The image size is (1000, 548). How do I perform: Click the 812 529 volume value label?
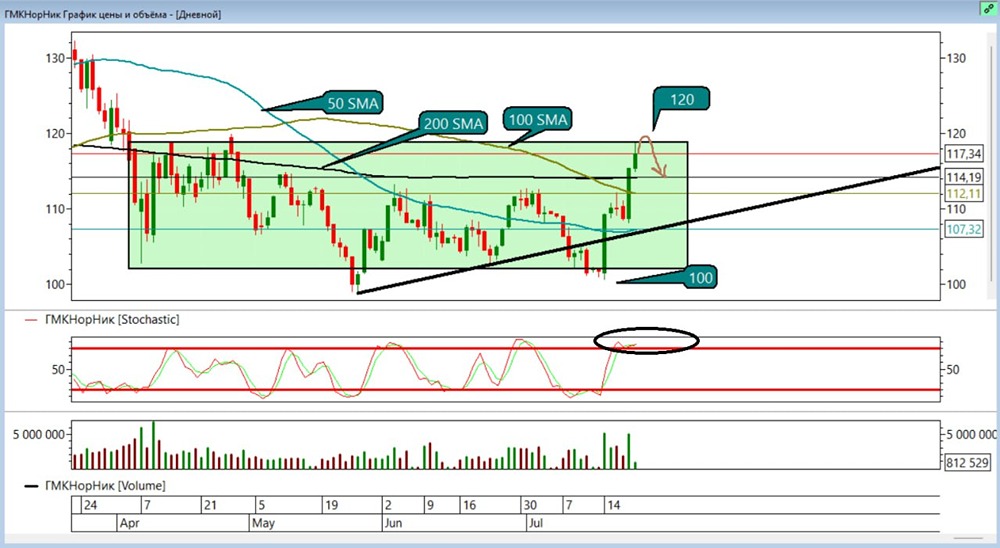[967, 462]
